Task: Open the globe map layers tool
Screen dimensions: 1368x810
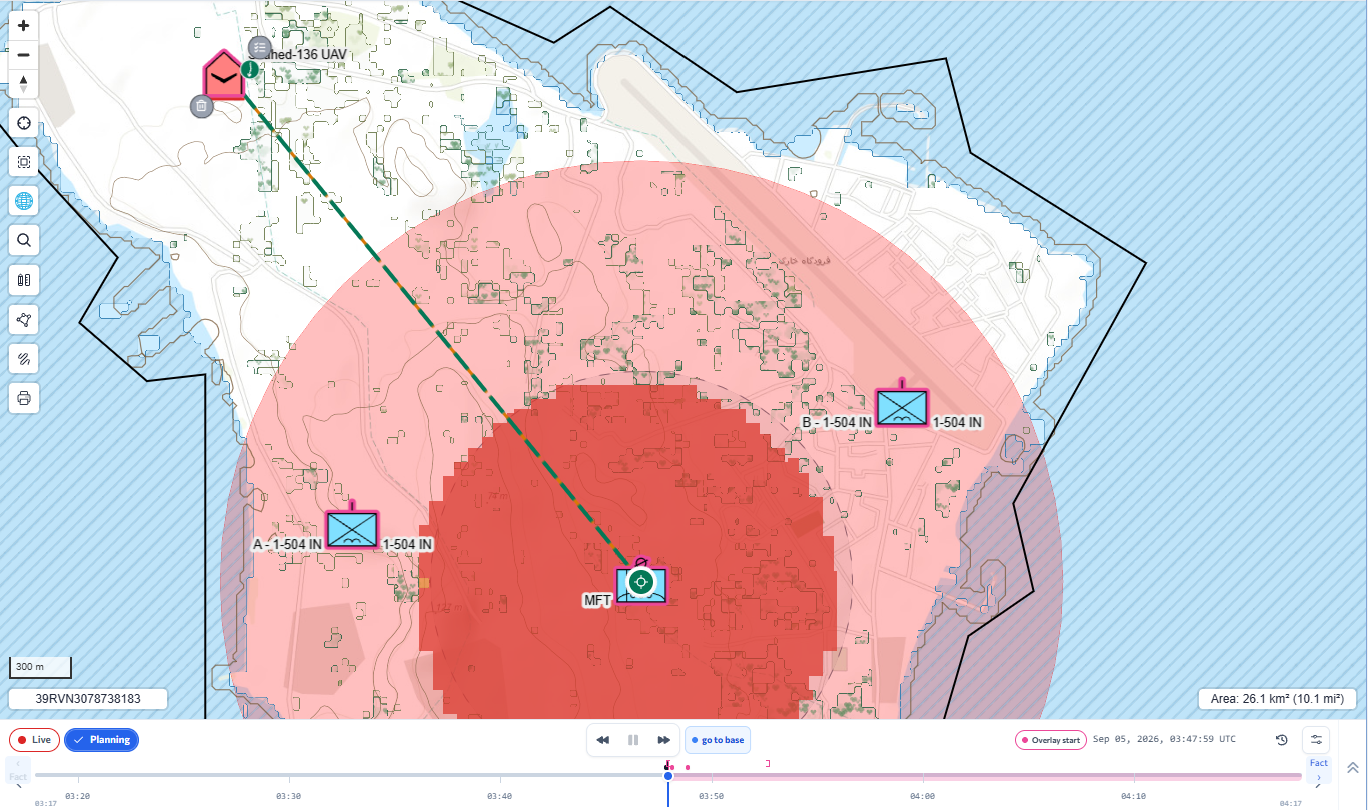Action: pyautogui.click(x=24, y=201)
